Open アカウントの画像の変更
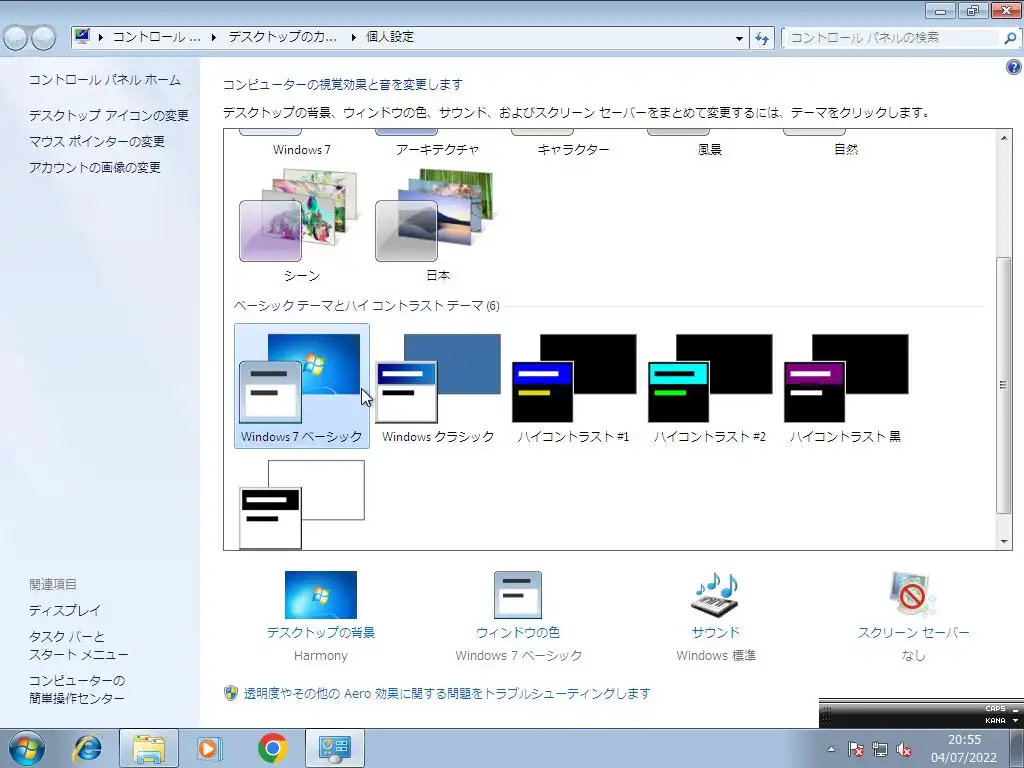The width and height of the screenshot is (1024, 768). pyautogui.click(x=95, y=168)
